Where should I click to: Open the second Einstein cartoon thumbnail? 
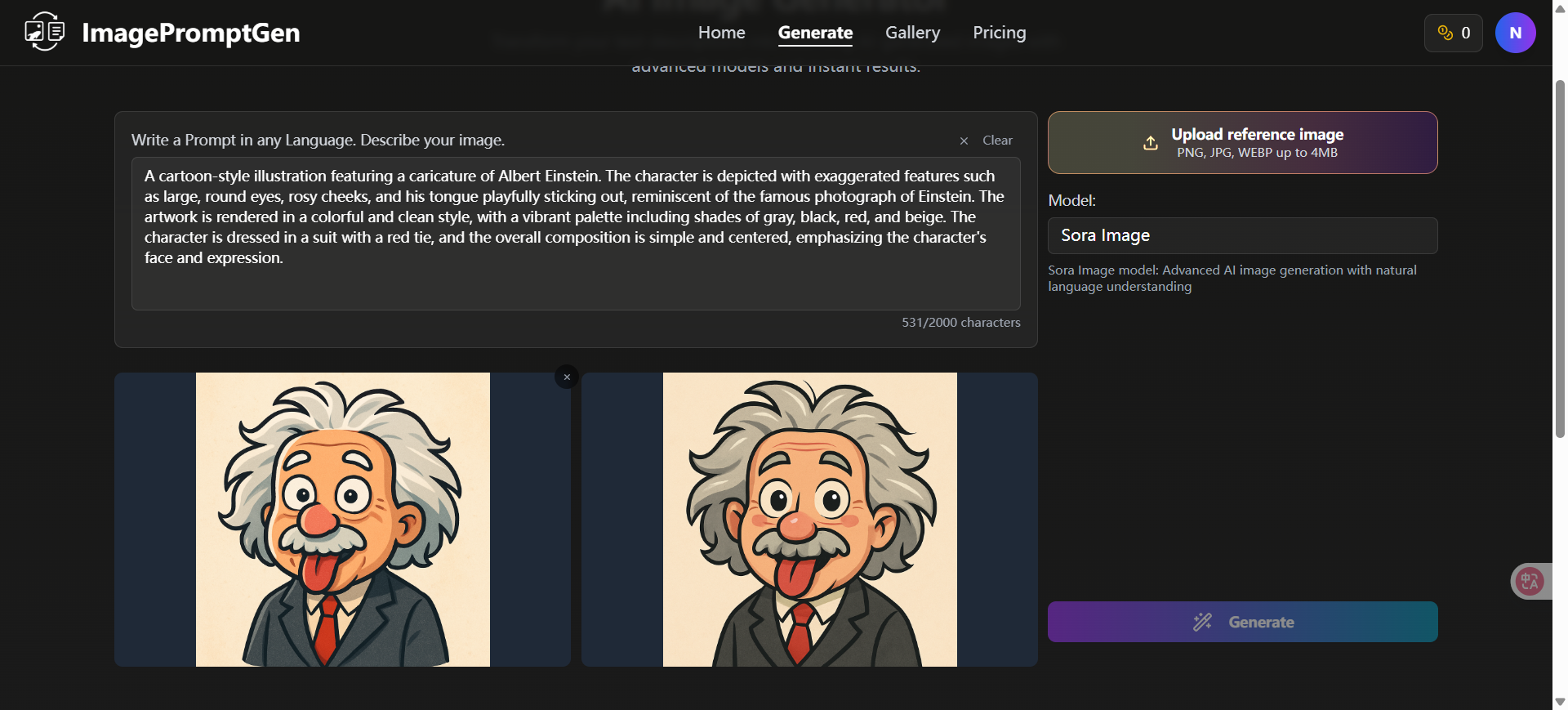coord(809,520)
